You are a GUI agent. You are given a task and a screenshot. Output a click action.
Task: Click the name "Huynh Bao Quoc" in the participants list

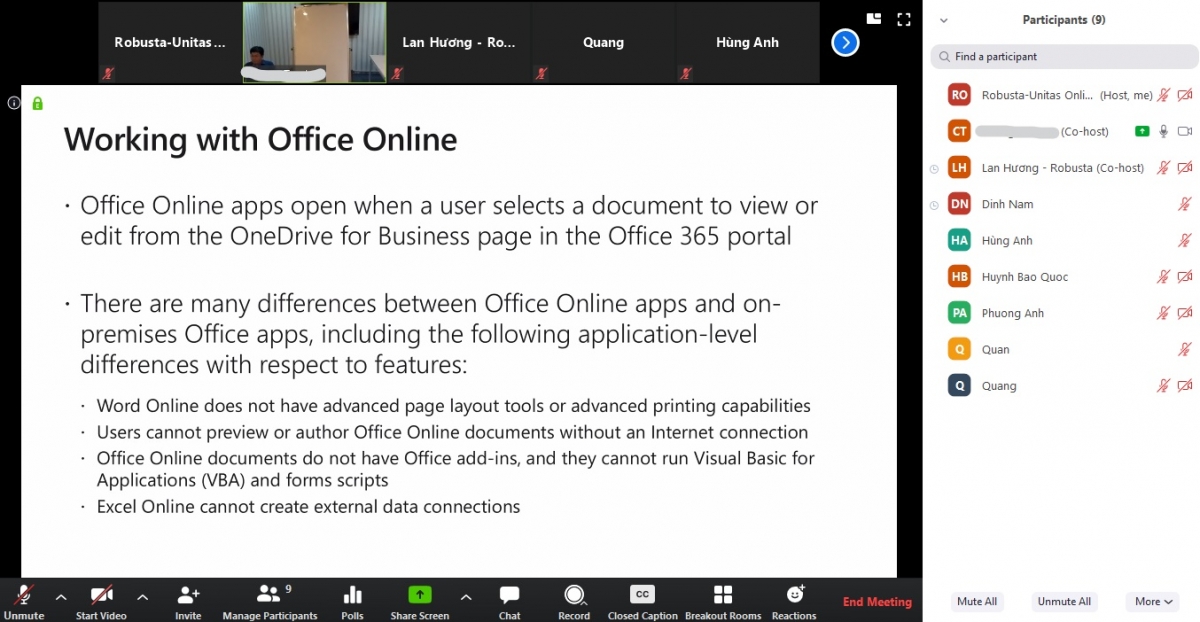click(1025, 277)
